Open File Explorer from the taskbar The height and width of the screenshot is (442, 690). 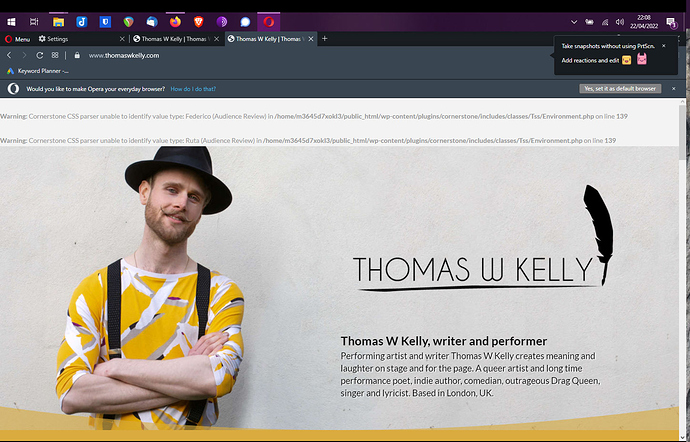[59, 22]
